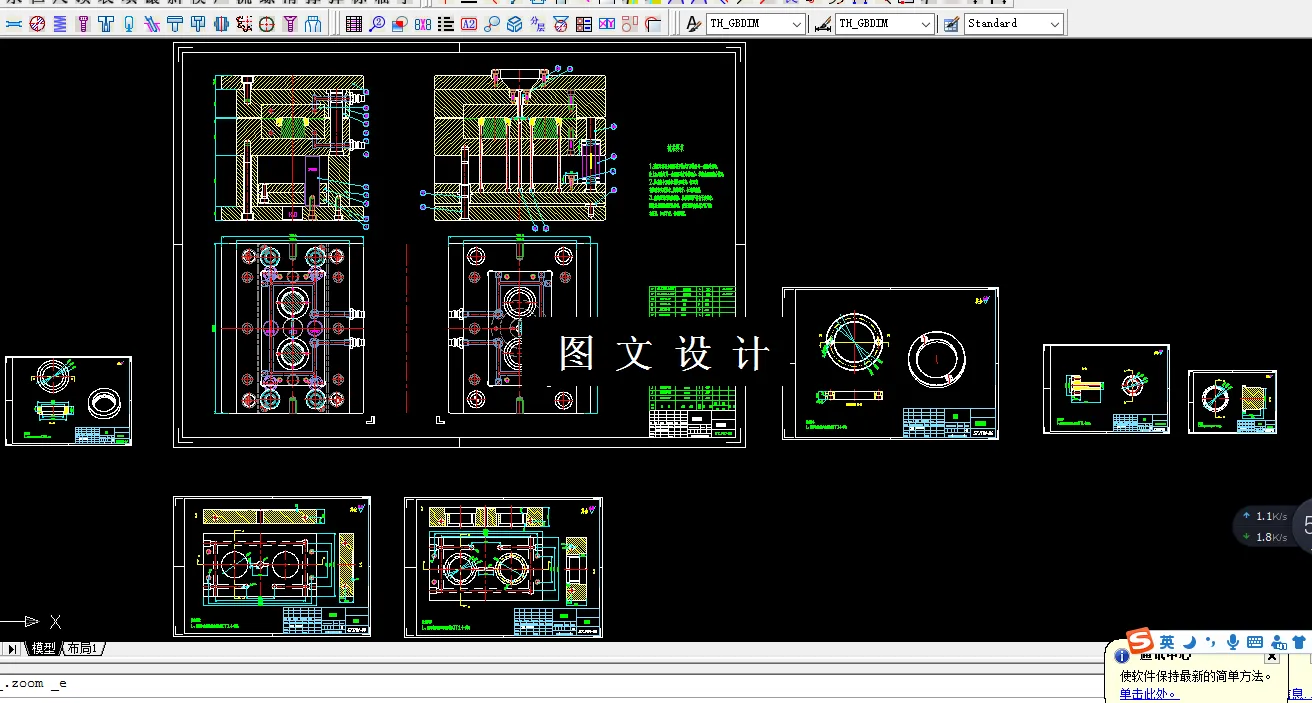This screenshot has width=1312, height=703.
Task: Click the Sogou moon icon
Action: [x=1190, y=642]
